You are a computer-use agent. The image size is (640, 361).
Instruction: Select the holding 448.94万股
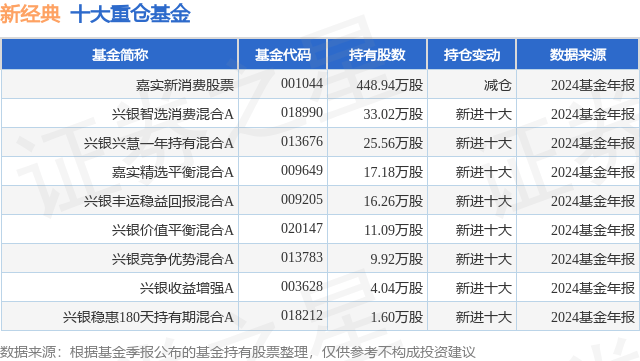click(x=390, y=85)
